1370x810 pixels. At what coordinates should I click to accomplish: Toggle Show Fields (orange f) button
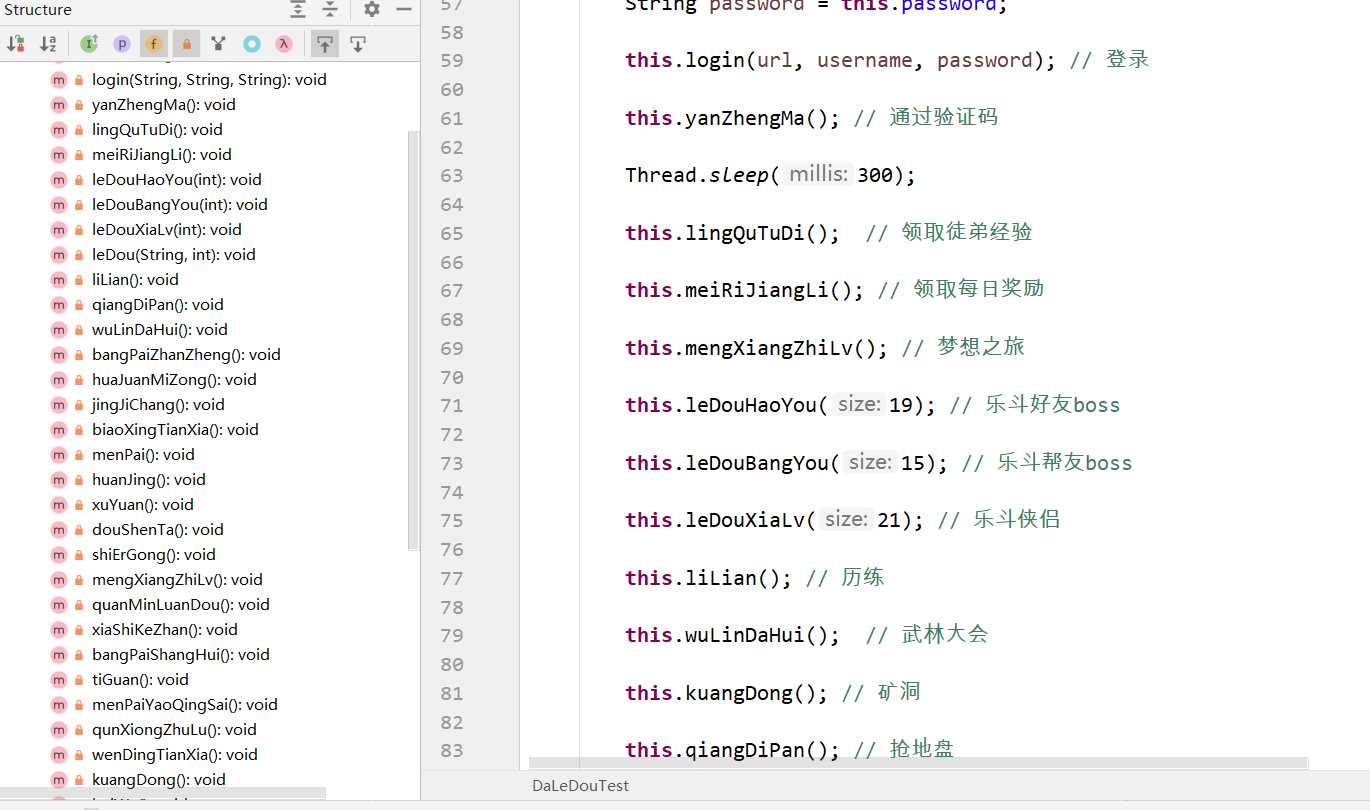click(154, 43)
